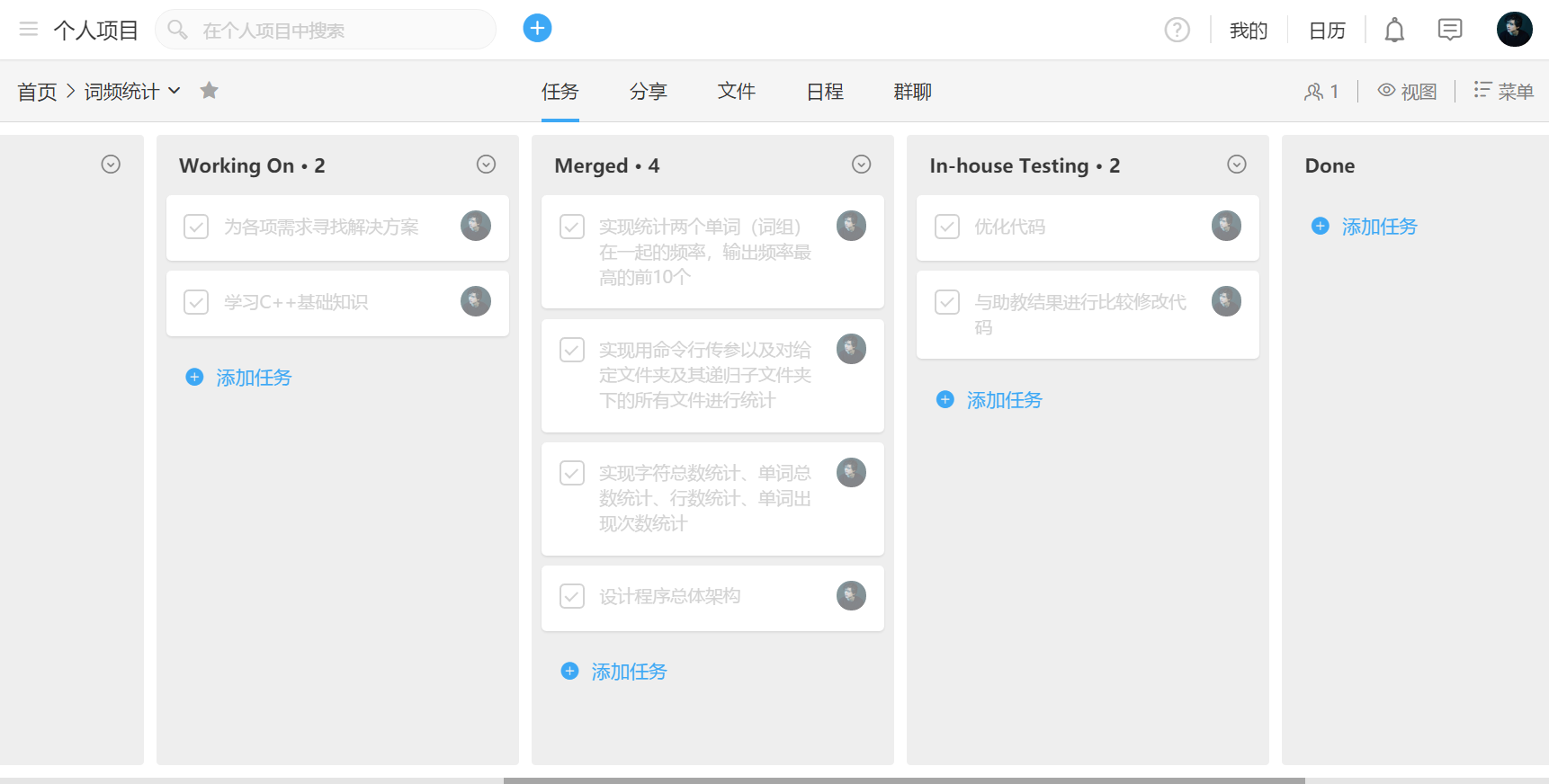
Task: Click the assignee avatar on 为各项需求寻找解决方案
Action: click(476, 226)
